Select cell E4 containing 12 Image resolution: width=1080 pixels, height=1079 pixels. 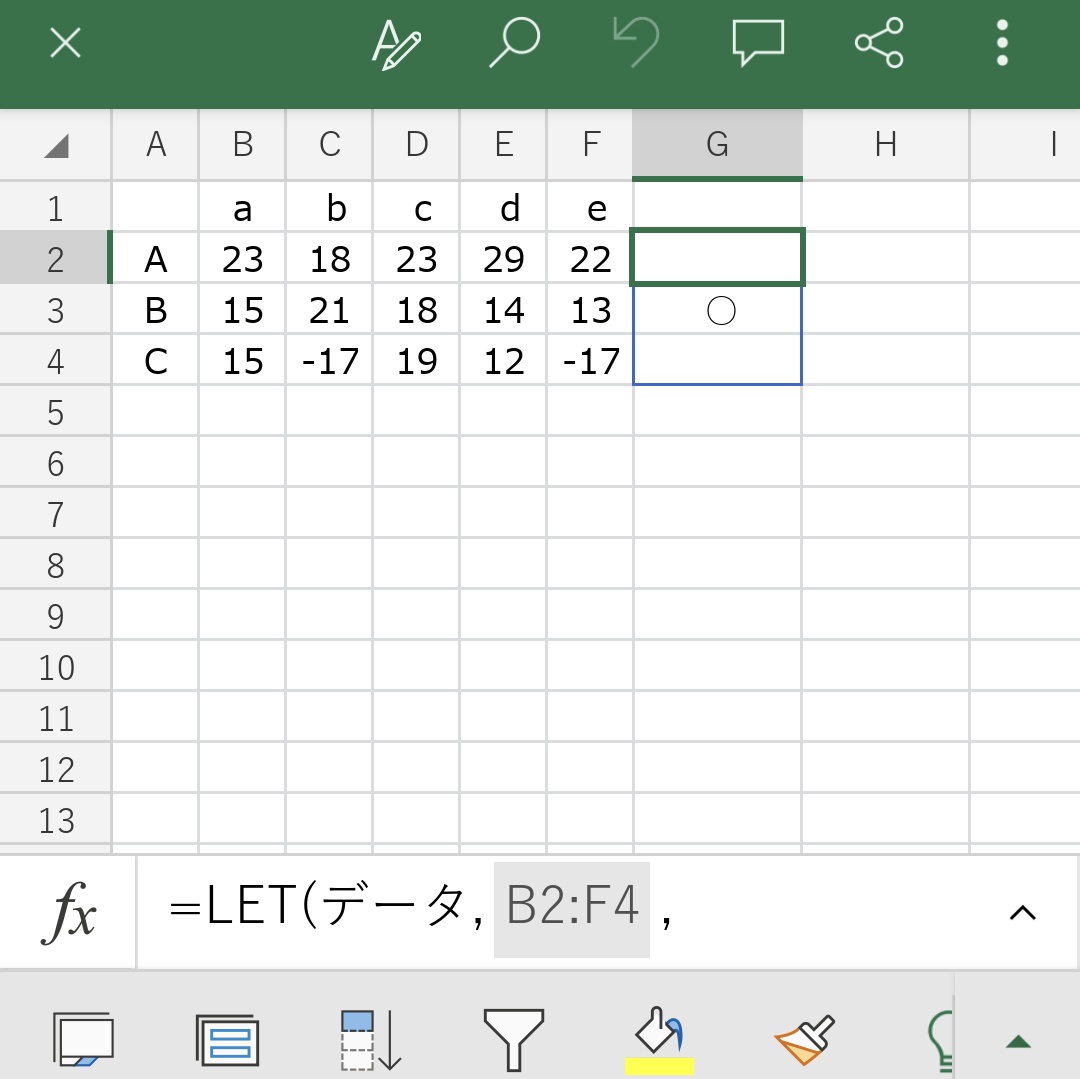503,361
